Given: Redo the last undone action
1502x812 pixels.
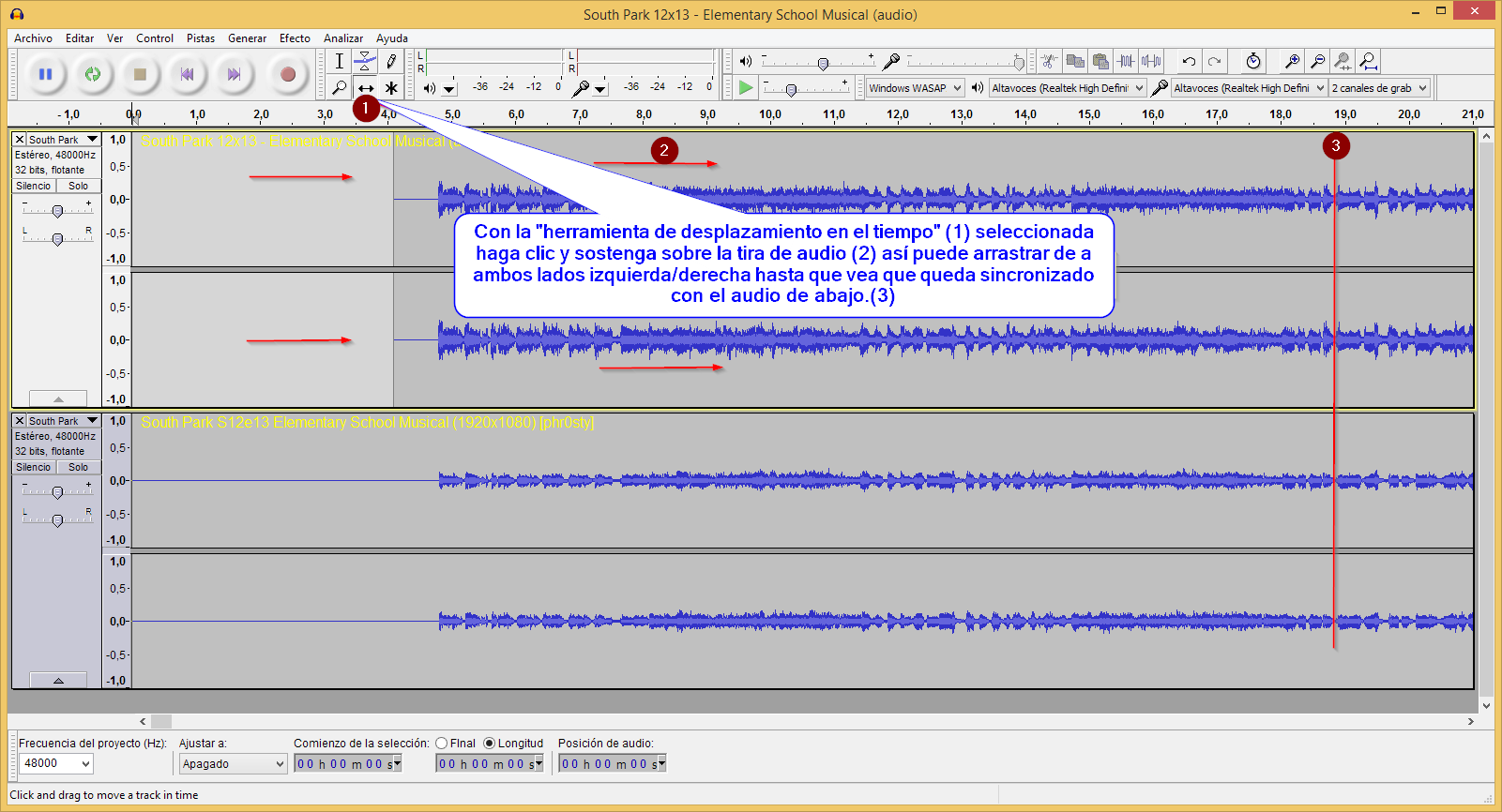Looking at the screenshot, I should tap(1215, 61).
